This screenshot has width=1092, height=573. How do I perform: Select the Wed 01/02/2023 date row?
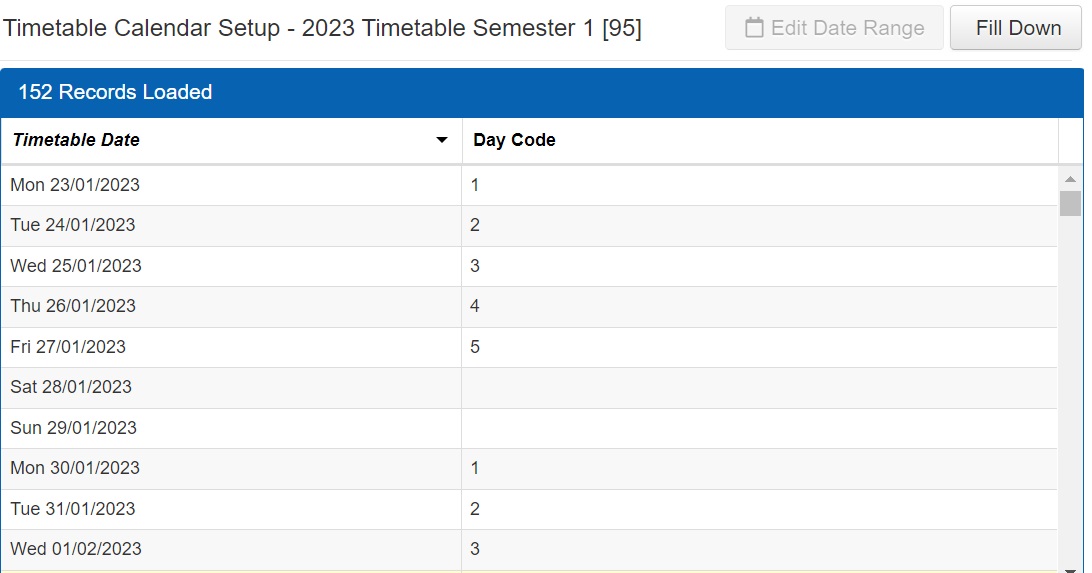point(76,549)
